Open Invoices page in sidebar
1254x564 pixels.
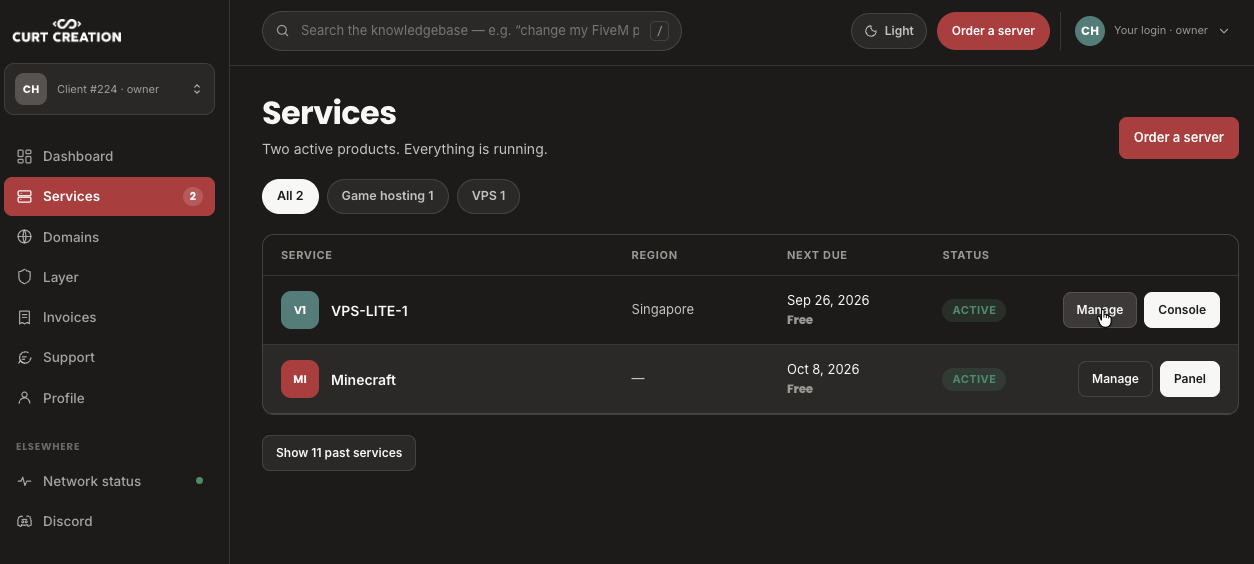pyautogui.click(x=109, y=317)
